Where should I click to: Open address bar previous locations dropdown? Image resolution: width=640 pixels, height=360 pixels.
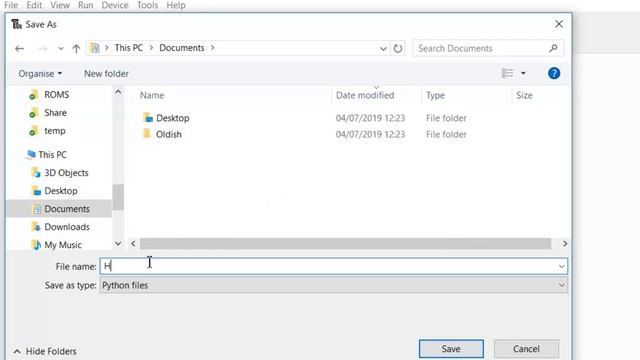pyautogui.click(x=383, y=49)
